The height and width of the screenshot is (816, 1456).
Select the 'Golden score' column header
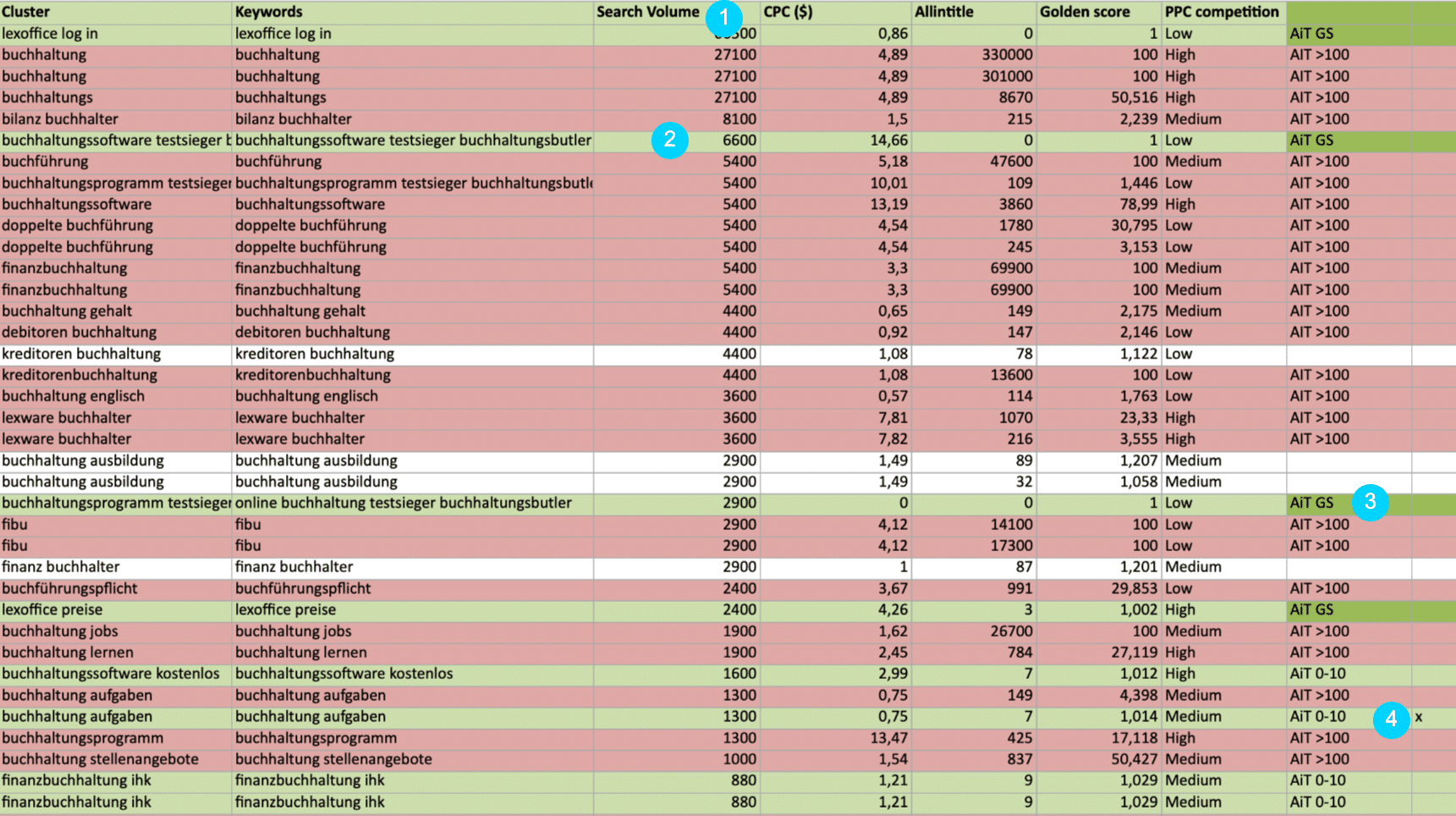coord(1099,12)
